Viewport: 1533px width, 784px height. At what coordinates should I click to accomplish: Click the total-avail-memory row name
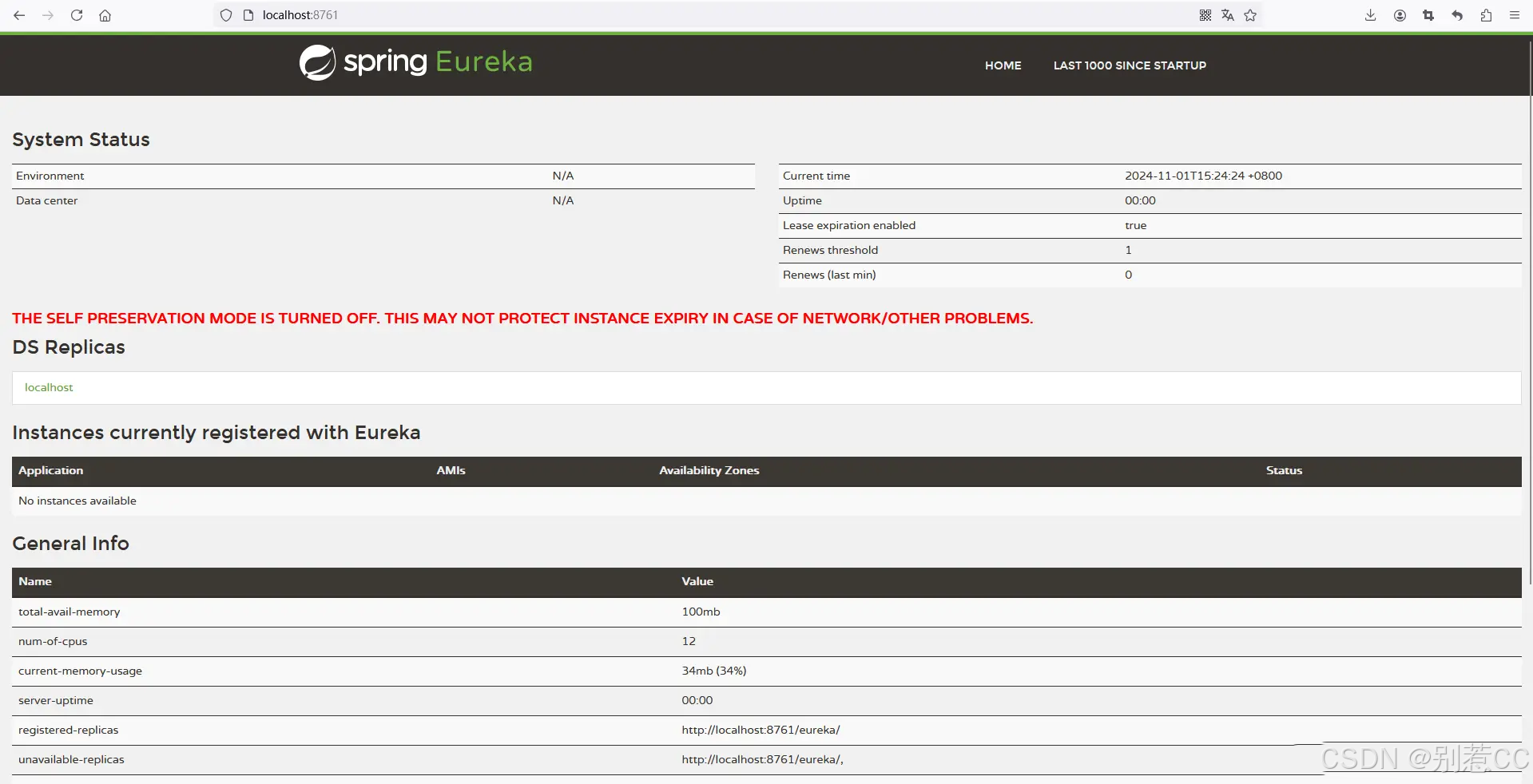(70, 612)
